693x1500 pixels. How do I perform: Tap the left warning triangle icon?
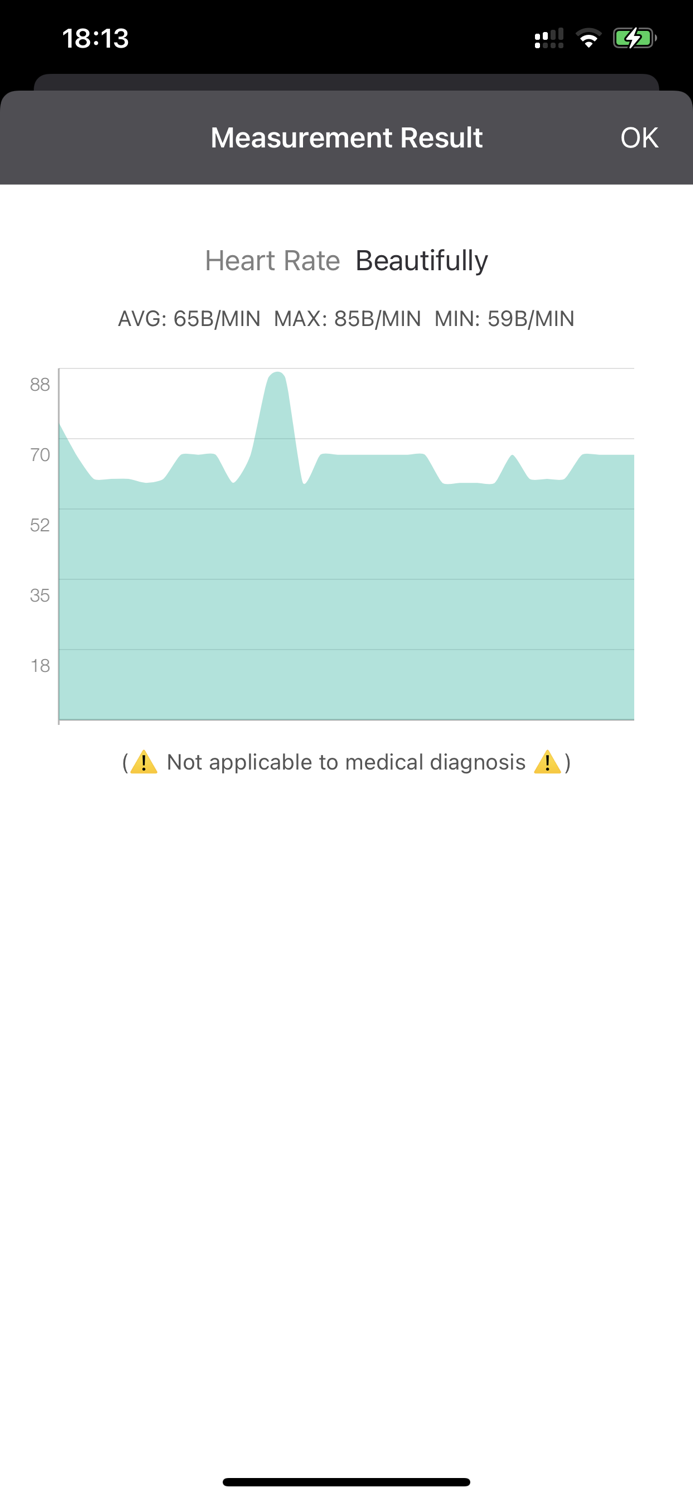(x=143, y=762)
